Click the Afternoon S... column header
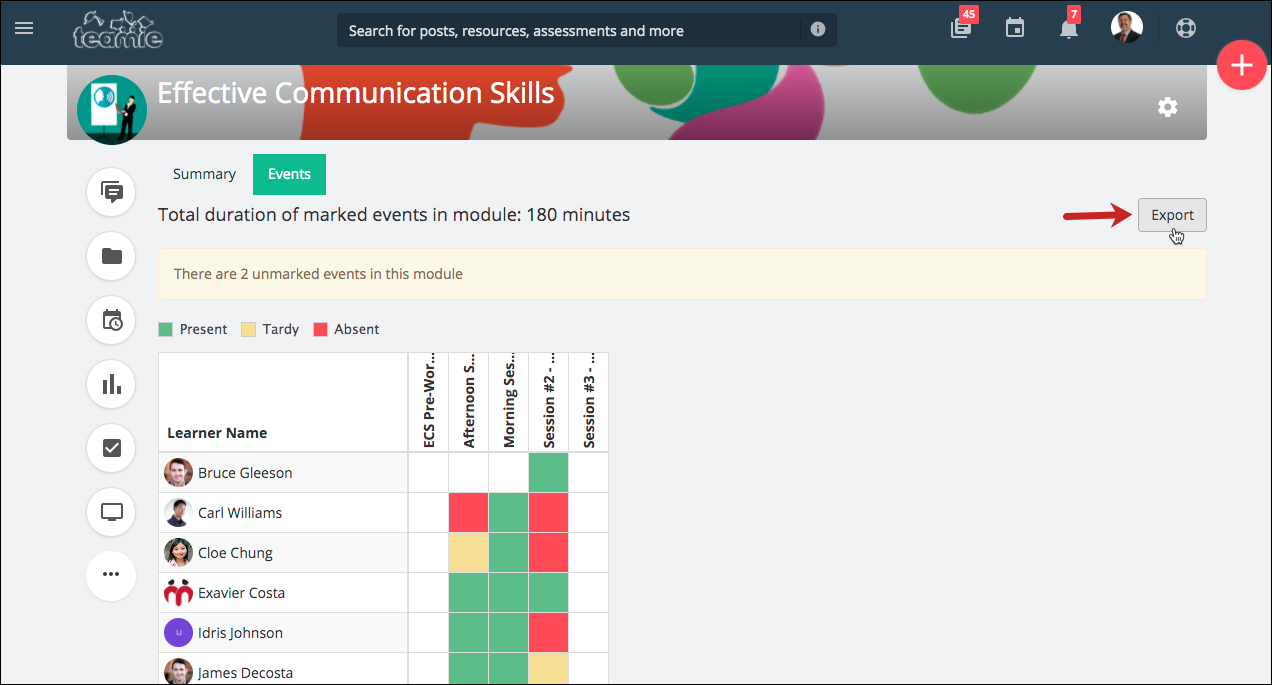 coord(469,401)
